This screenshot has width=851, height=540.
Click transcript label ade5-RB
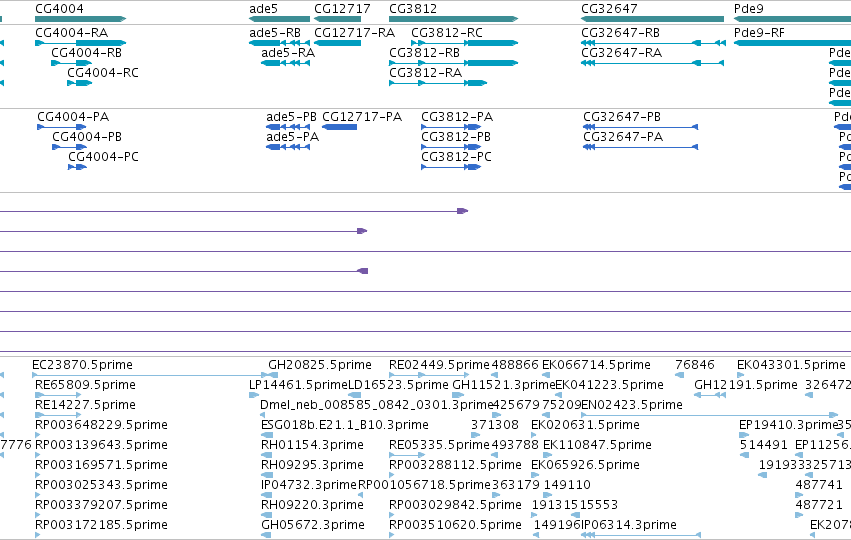point(275,33)
